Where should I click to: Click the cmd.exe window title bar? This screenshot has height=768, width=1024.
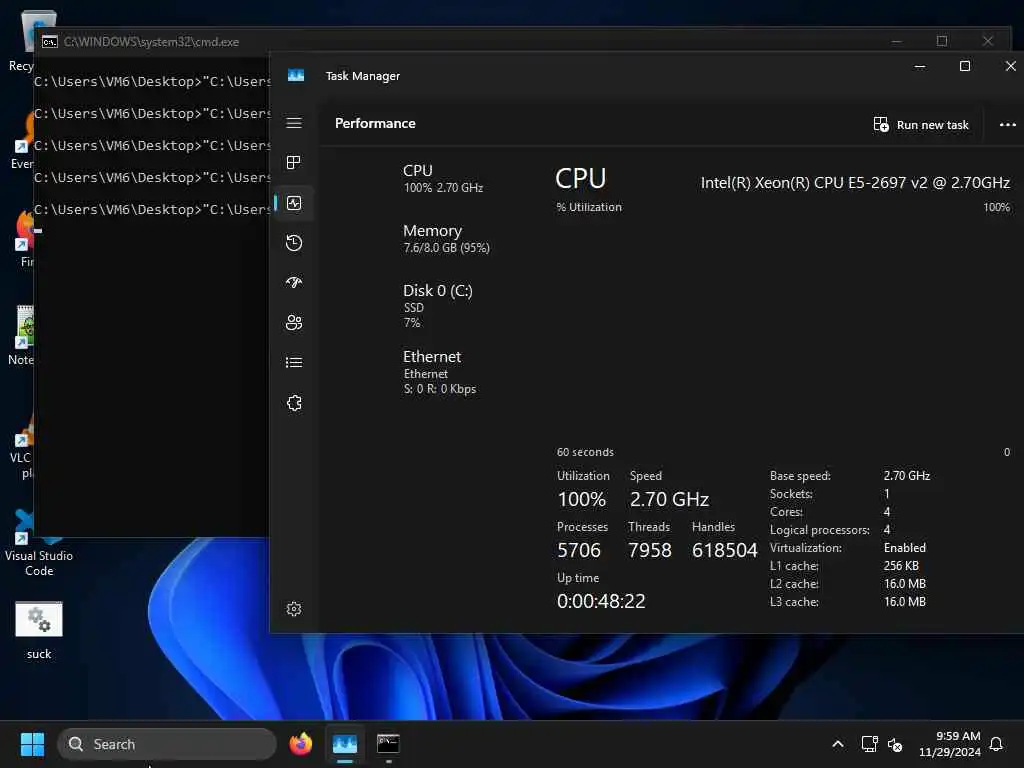pyautogui.click(x=457, y=42)
